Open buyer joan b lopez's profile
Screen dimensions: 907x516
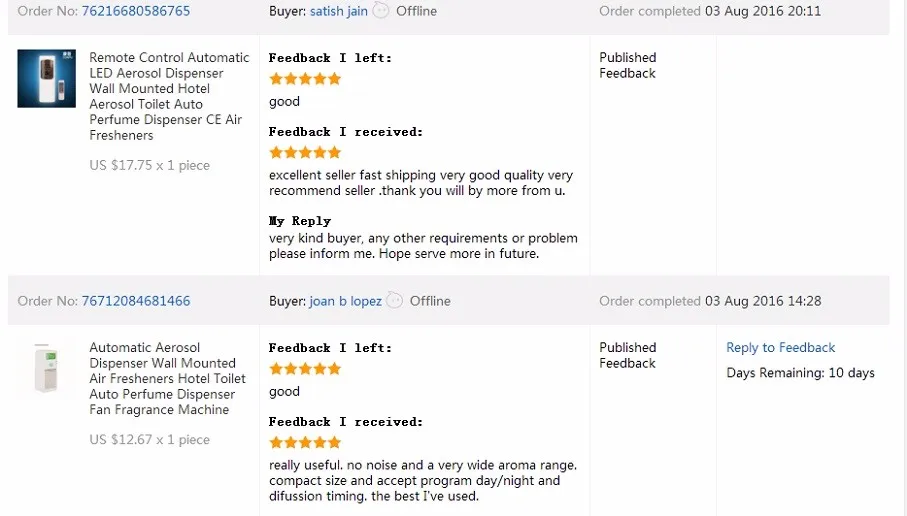345,301
